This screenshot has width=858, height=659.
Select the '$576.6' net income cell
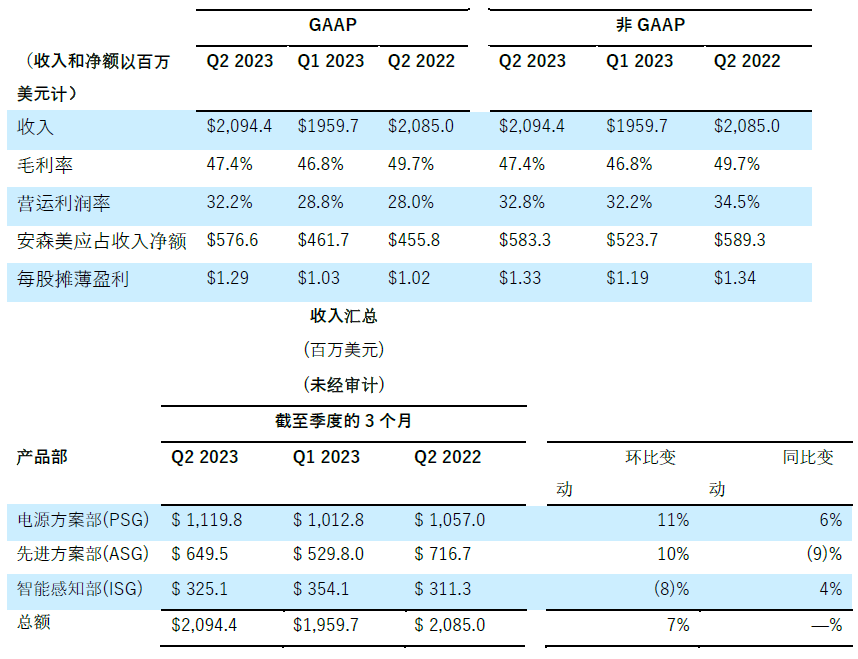(x=232, y=240)
